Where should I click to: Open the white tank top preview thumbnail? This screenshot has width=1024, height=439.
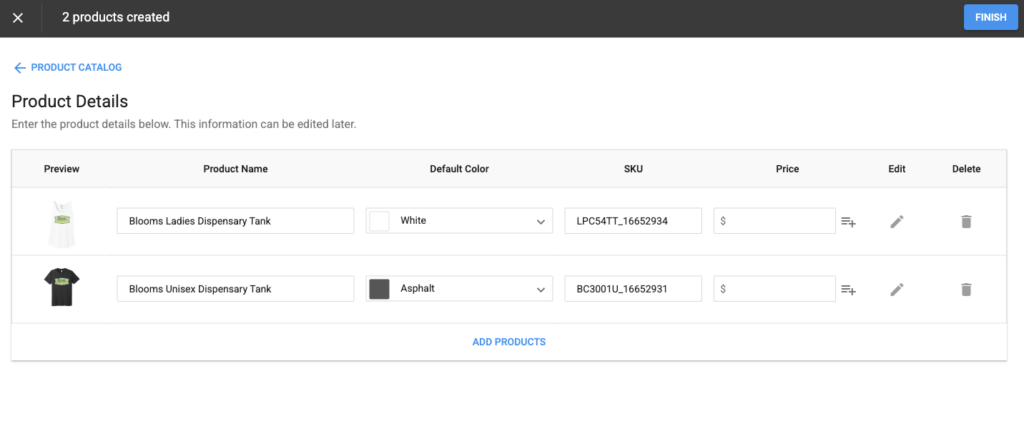[61, 224]
